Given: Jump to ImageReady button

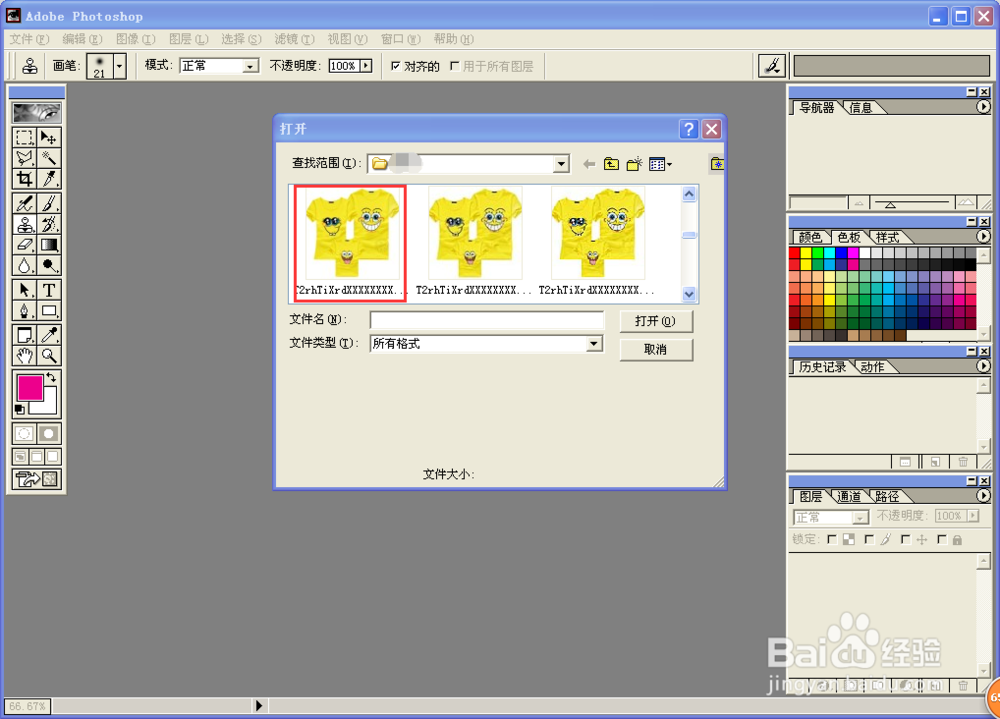Looking at the screenshot, I should point(37,478).
